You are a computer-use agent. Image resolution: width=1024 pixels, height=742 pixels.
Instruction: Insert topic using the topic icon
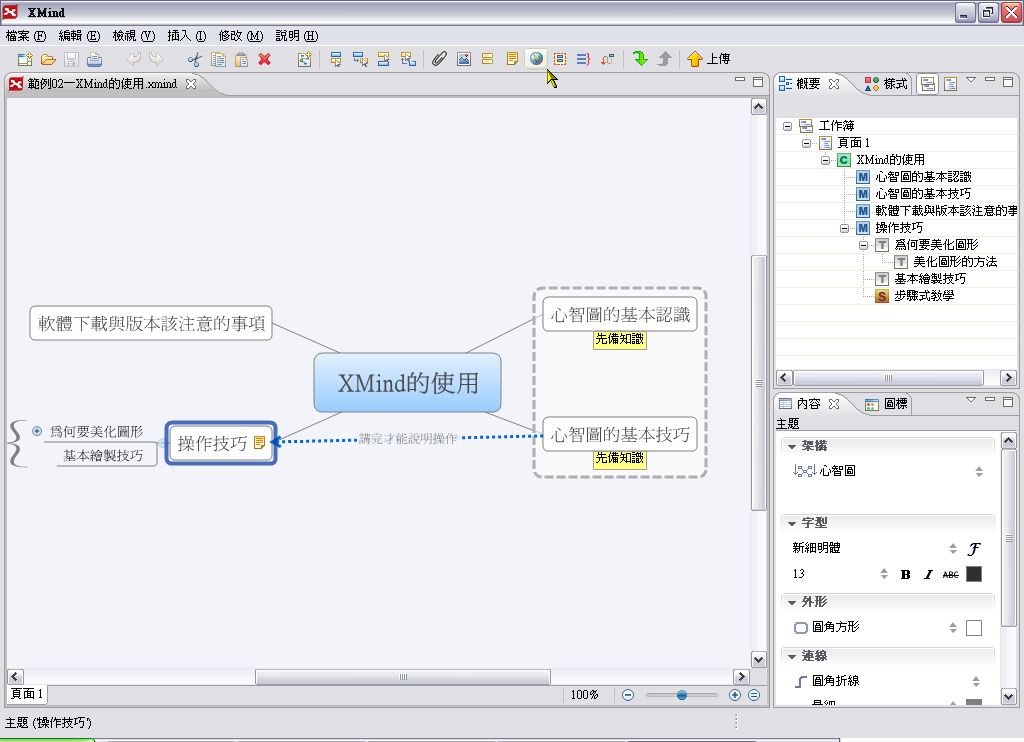click(x=336, y=59)
